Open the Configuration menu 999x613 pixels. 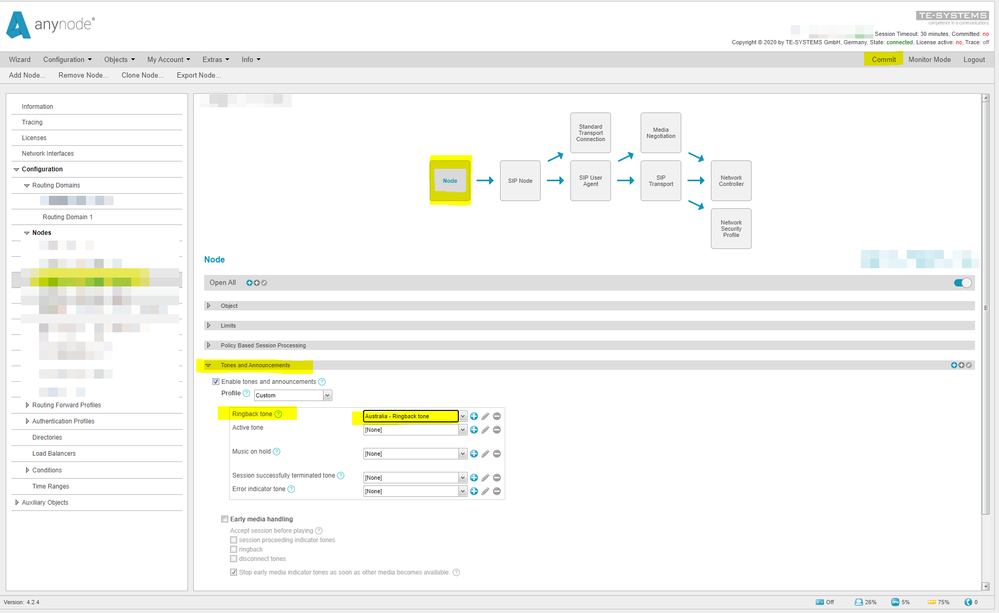68,59
